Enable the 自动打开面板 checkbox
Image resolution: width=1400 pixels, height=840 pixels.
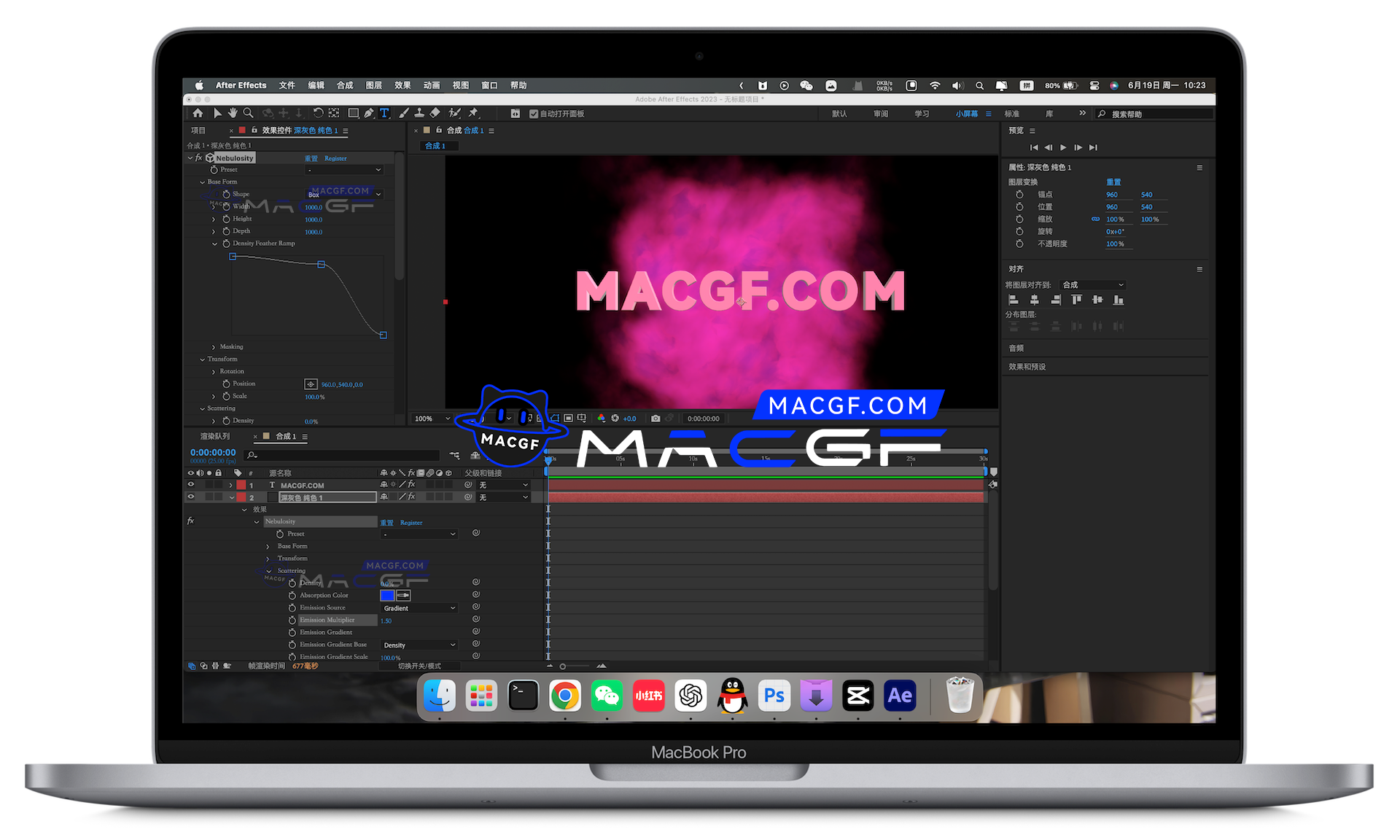tap(534, 114)
